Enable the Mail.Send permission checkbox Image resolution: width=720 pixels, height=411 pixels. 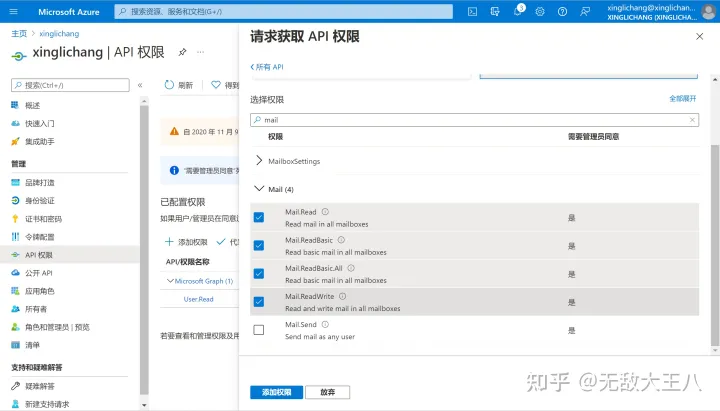259,330
